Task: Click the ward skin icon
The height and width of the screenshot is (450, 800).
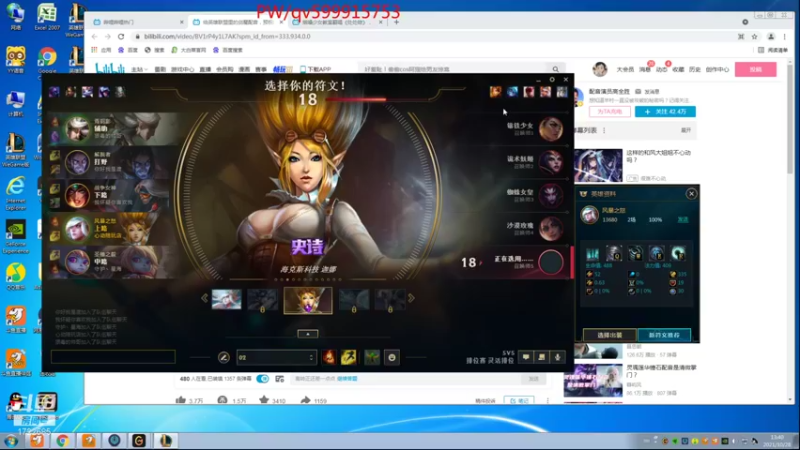Action: coord(372,357)
